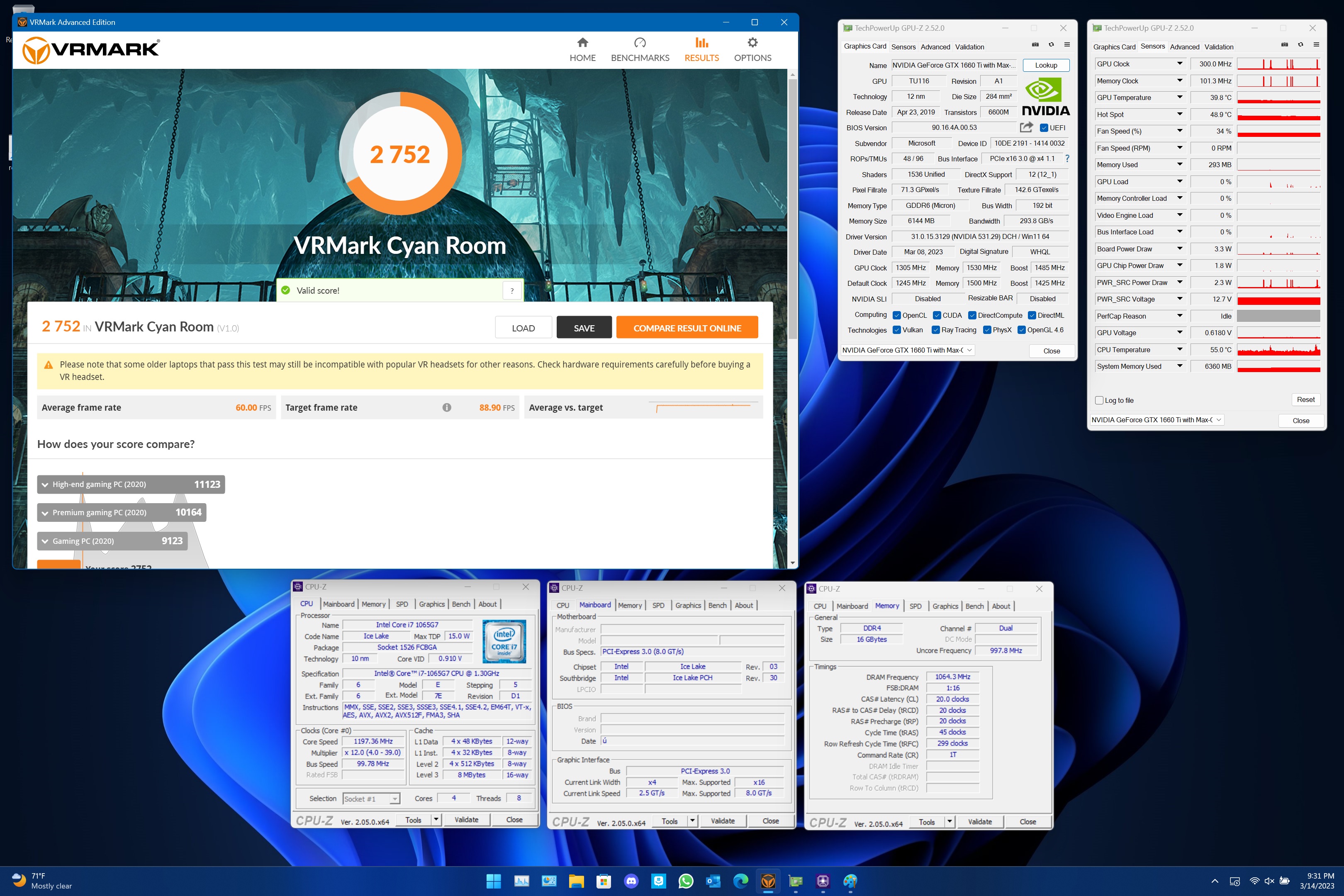Click the Bus Interface question mark
The height and width of the screenshot is (896, 1344).
1067,159
